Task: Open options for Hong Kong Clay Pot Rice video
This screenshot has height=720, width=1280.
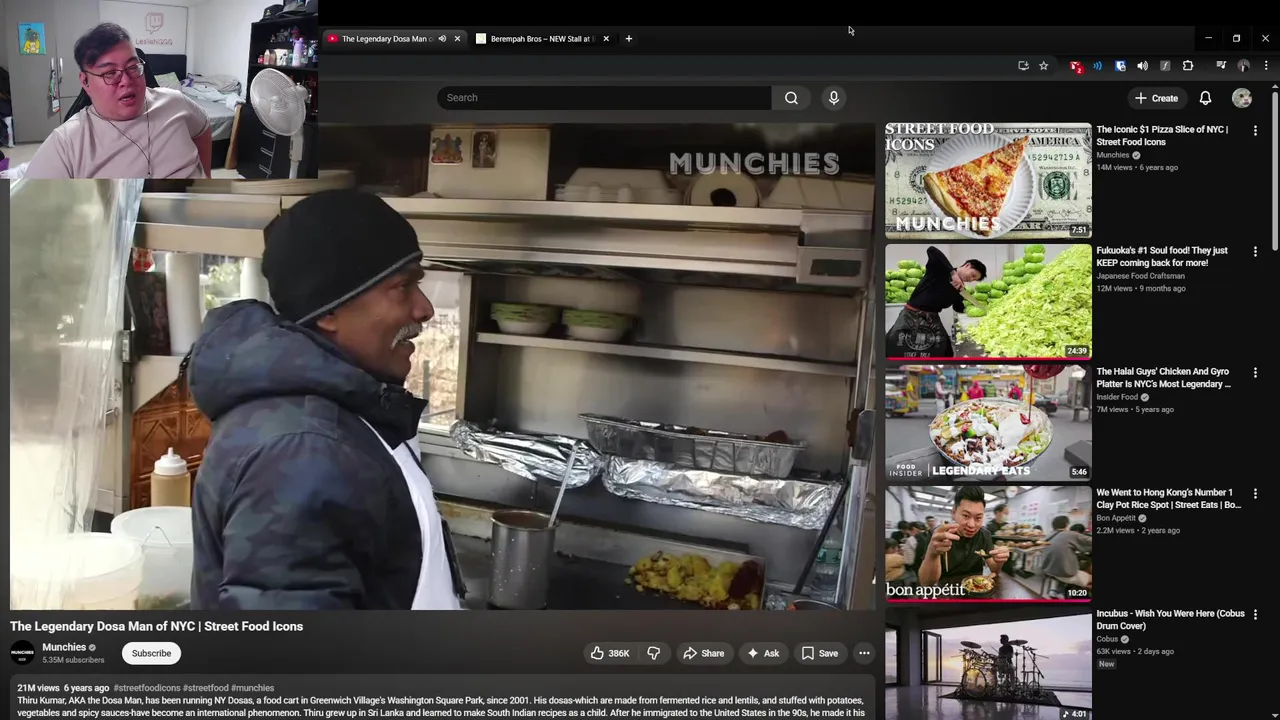Action: coord(1255,493)
